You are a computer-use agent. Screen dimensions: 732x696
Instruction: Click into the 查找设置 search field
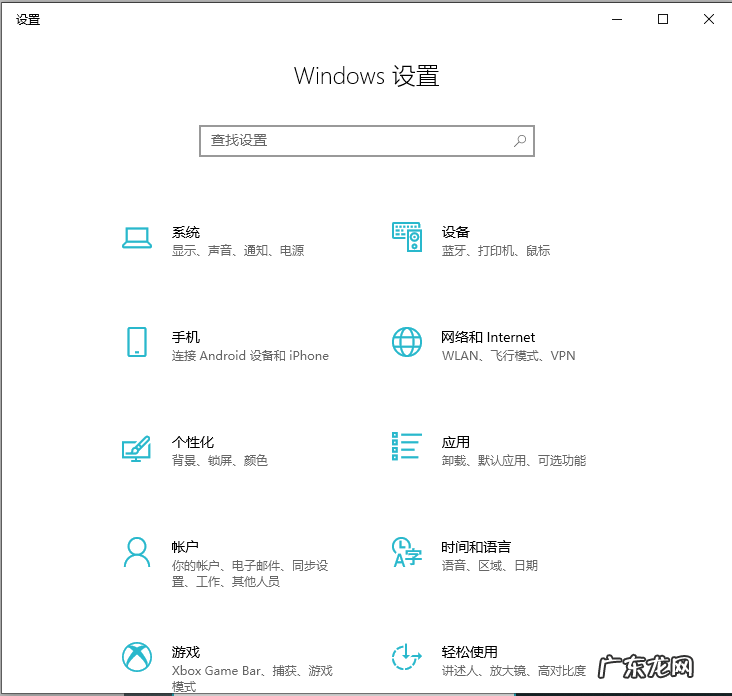(367, 141)
